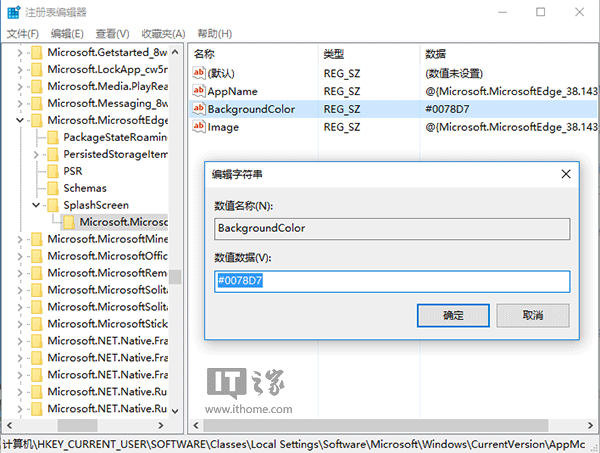Select the Microsoft.Media.PlayRea folder icon
600x453 pixels.
37,86
